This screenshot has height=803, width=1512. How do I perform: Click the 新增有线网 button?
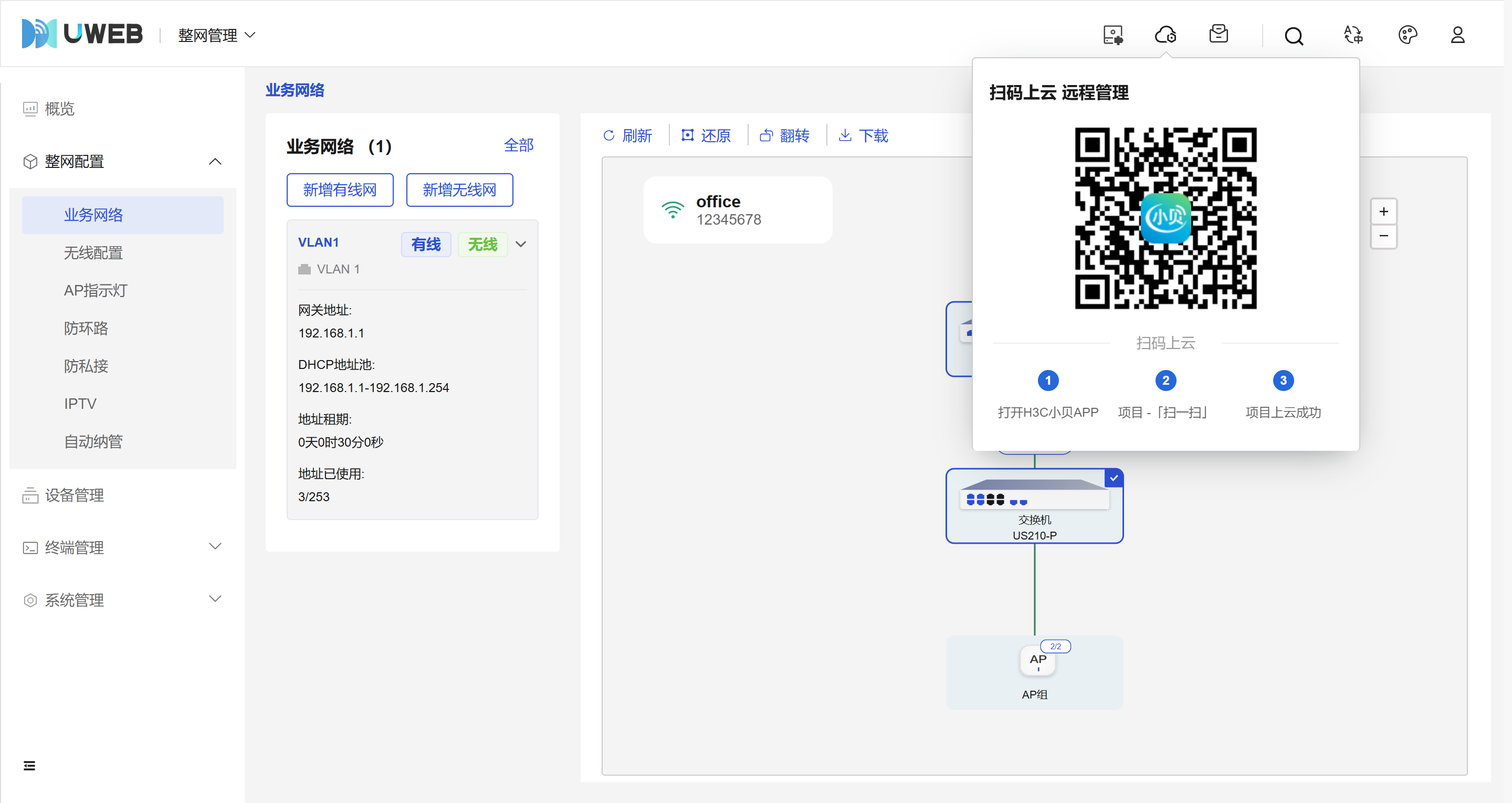tap(340, 189)
